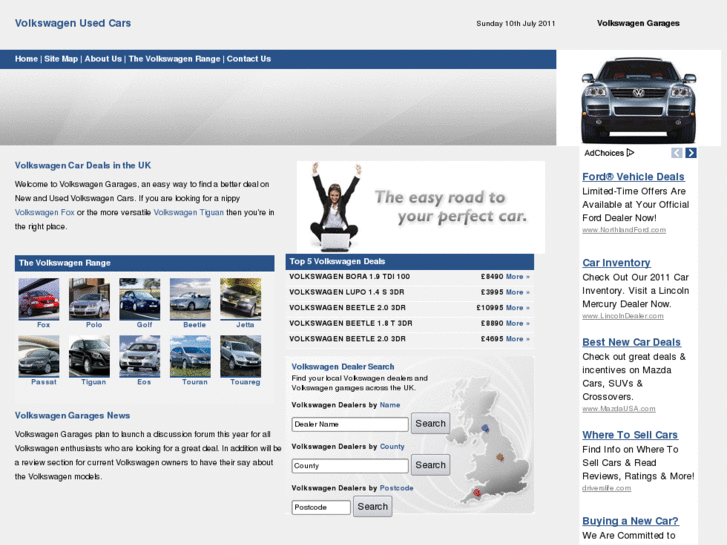
Task: Go to About Us page
Action: point(103,59)
